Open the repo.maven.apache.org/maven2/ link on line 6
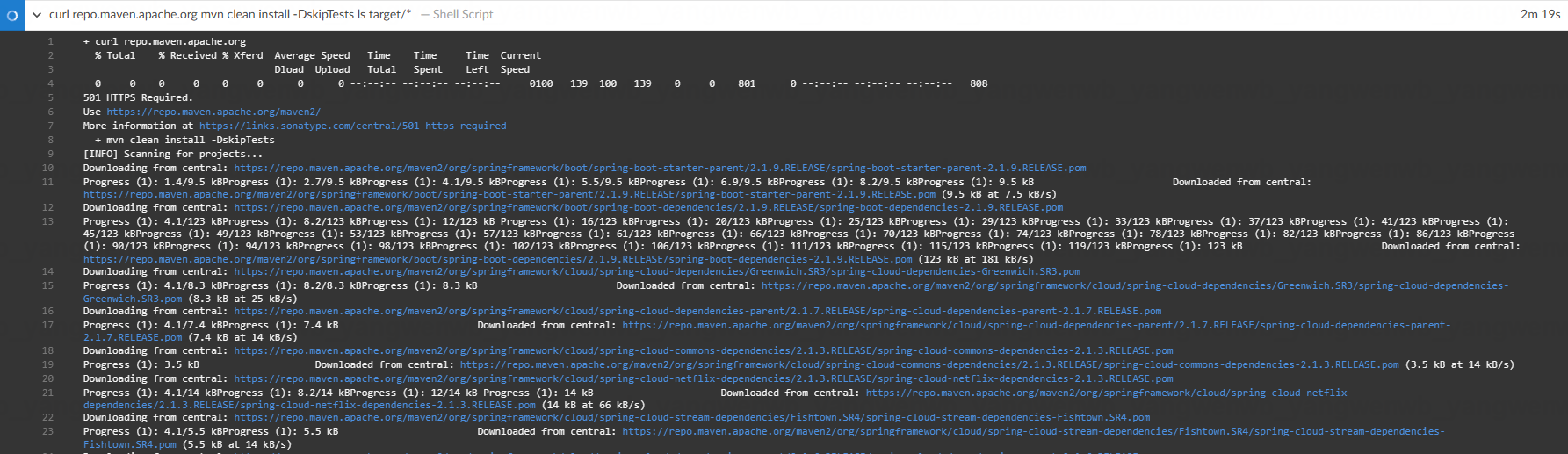The height and width of the screenshot is (454, 1568). click(213, 112)
